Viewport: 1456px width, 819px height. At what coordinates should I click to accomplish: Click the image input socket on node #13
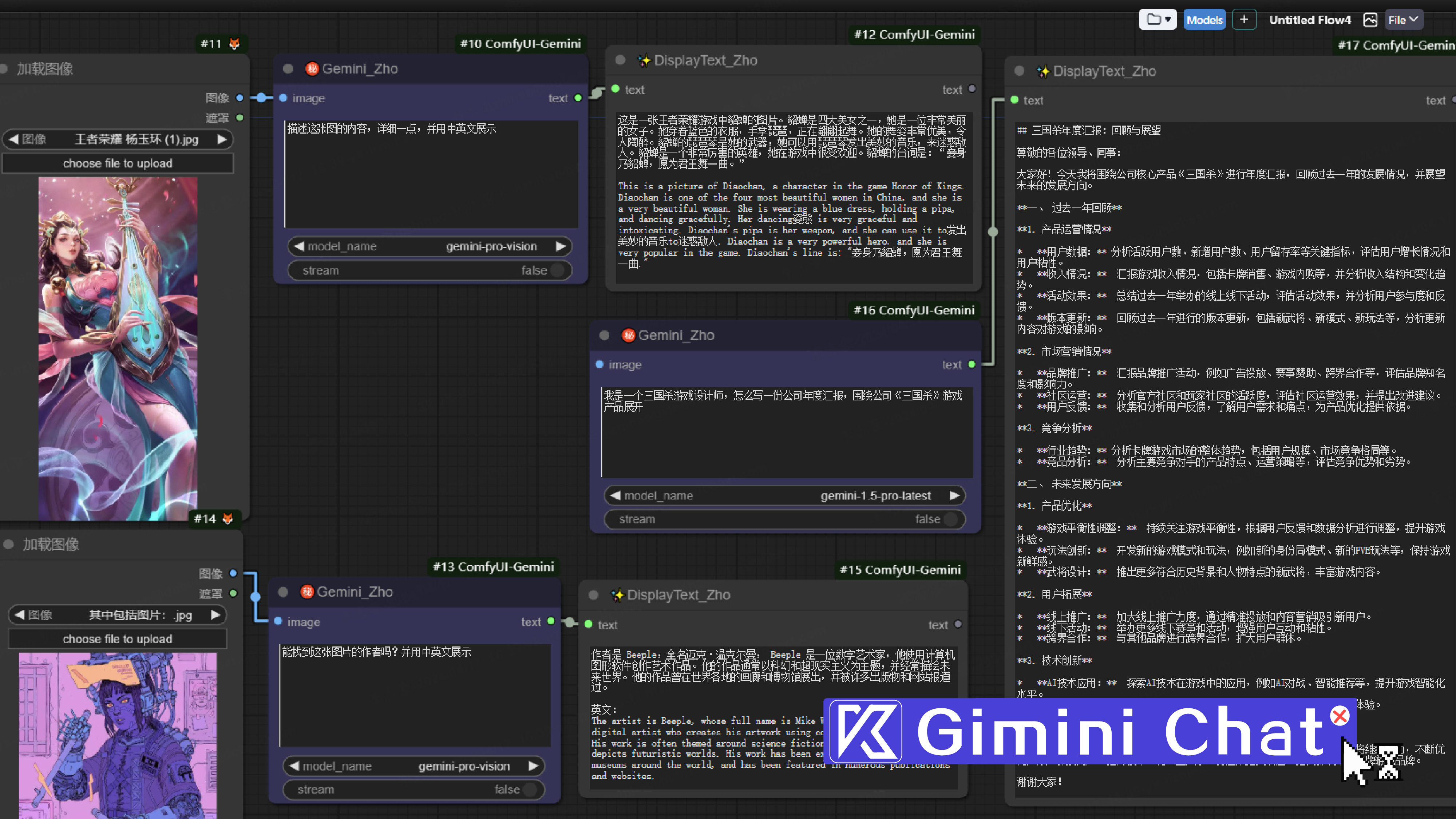click(x=278, y=622)
